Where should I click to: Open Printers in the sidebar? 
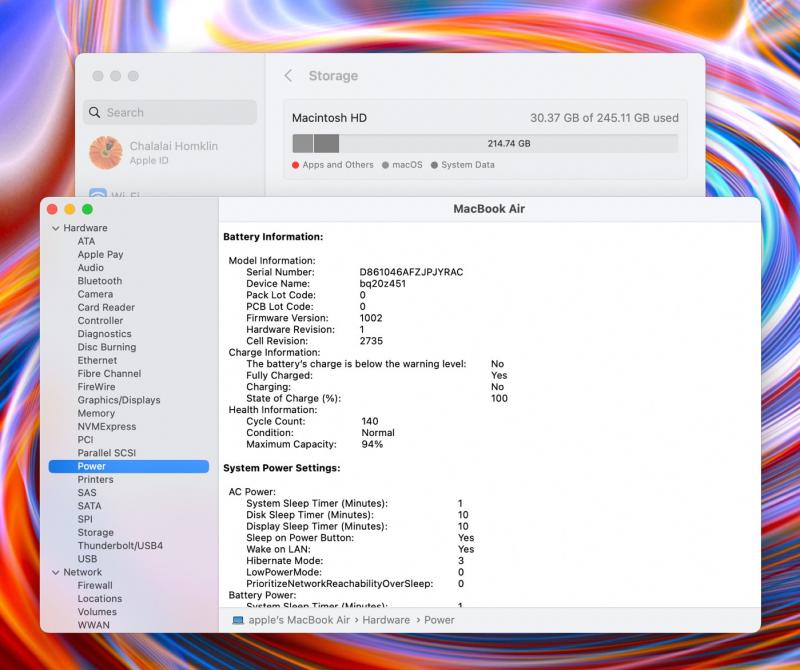point(95,480)
